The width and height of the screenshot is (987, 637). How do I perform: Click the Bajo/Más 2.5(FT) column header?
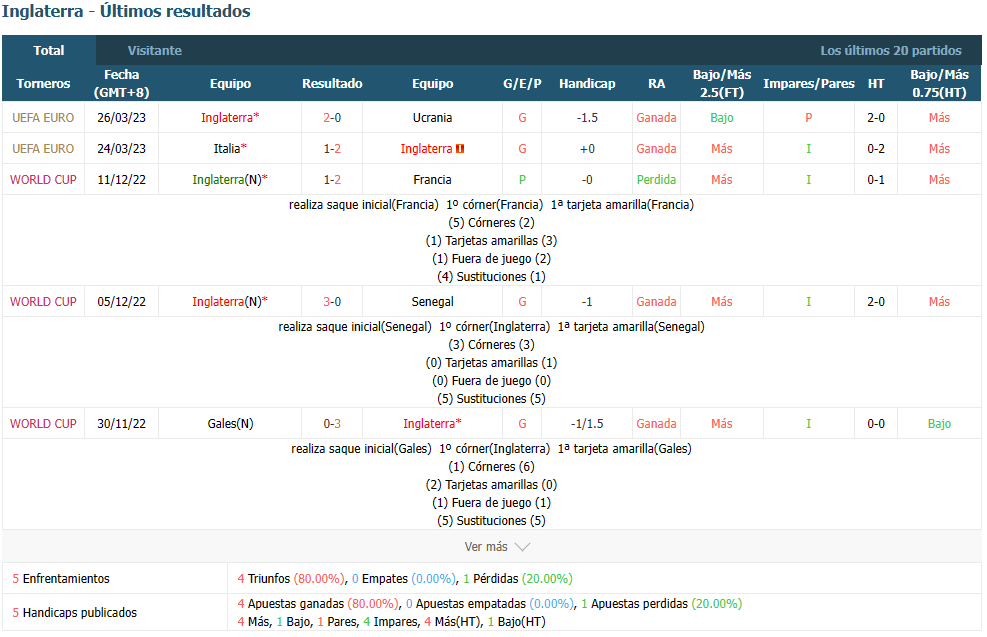click(x=721, y=83)
